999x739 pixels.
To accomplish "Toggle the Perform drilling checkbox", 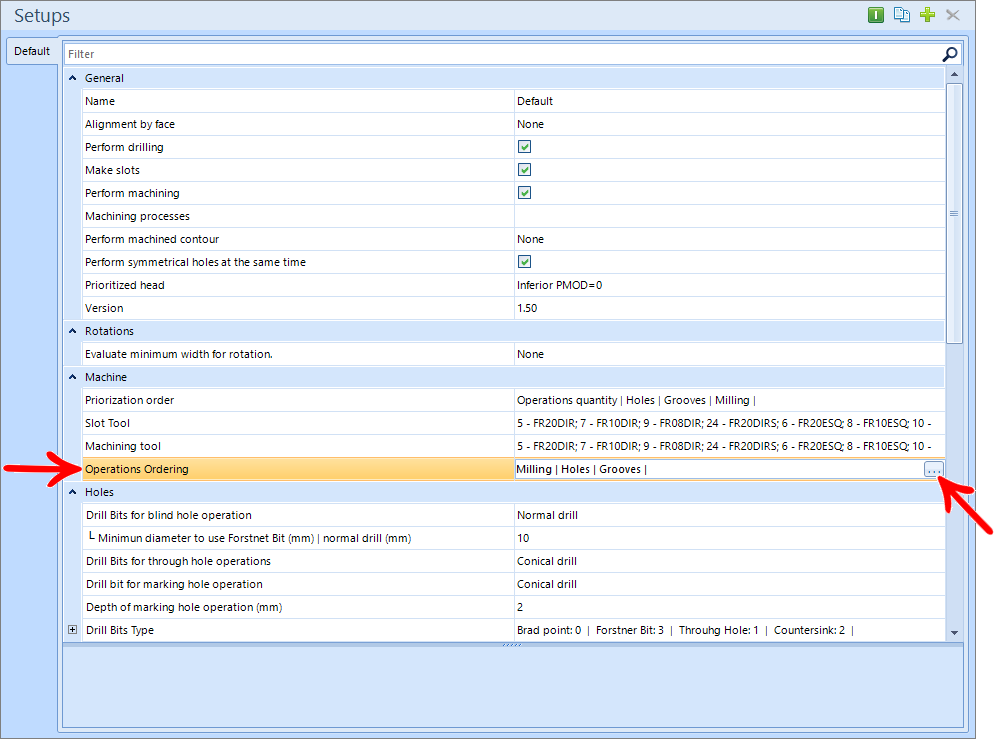I will click(x=524, y=147).
